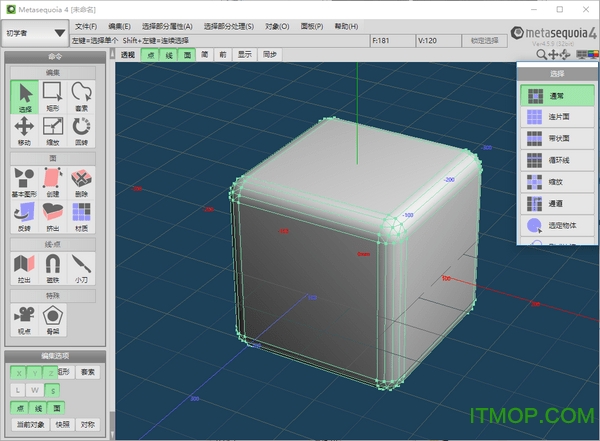Select the 创建 create face tool

(x=53, y=183)
